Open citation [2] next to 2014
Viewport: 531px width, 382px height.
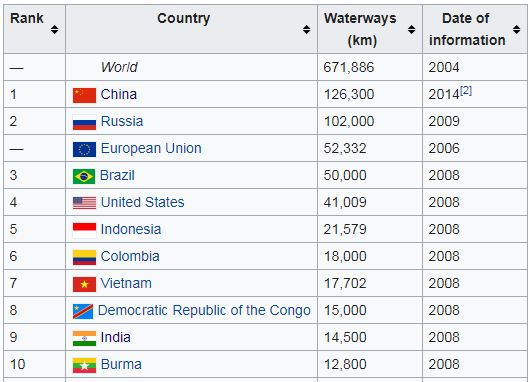point(466,90)
